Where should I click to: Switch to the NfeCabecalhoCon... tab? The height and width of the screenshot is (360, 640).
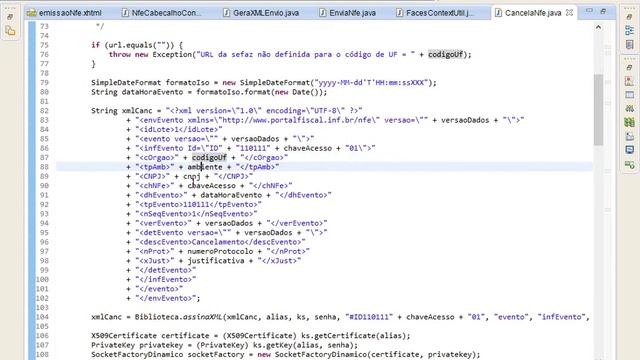[x=162, y=13]
